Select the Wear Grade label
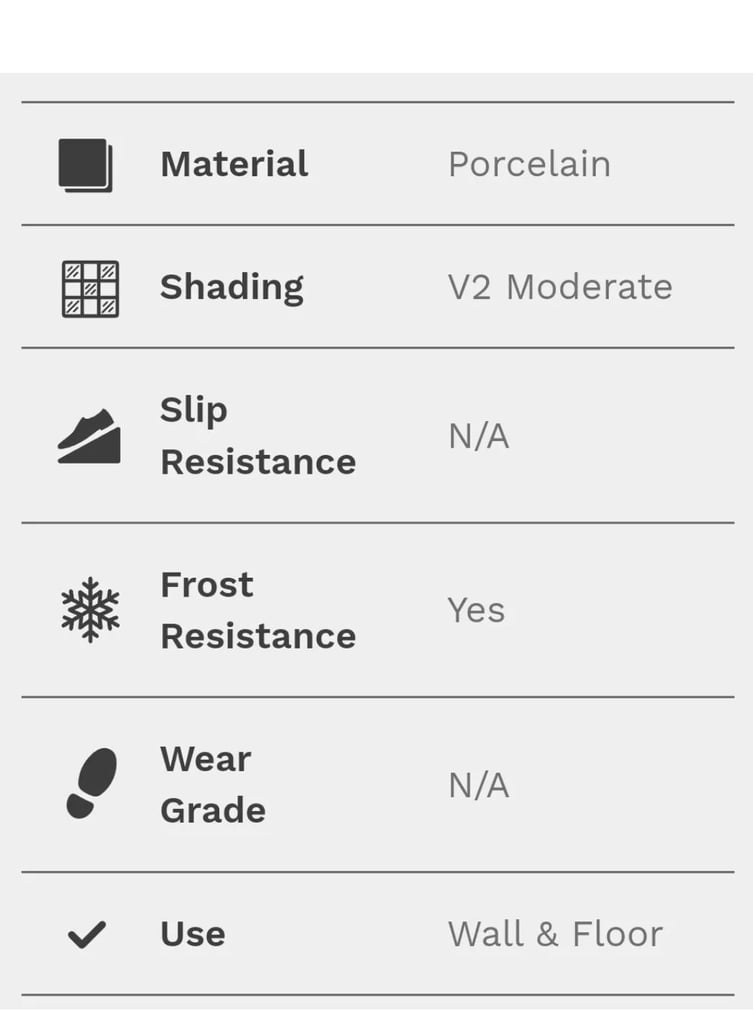This screenshot has width=753, height=1024. [213, 784]
